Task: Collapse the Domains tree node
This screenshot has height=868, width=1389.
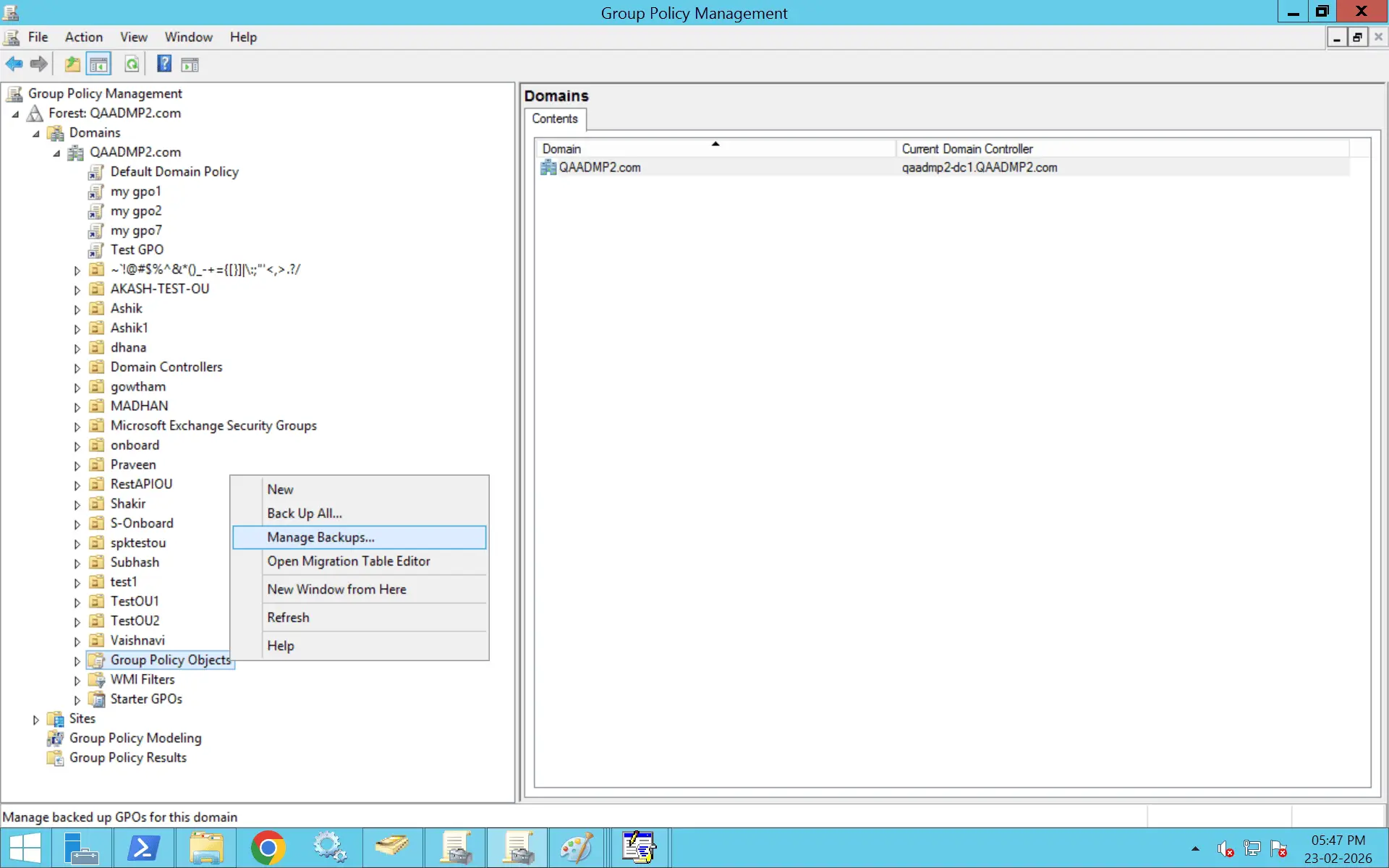Action: tap(35, 133)
